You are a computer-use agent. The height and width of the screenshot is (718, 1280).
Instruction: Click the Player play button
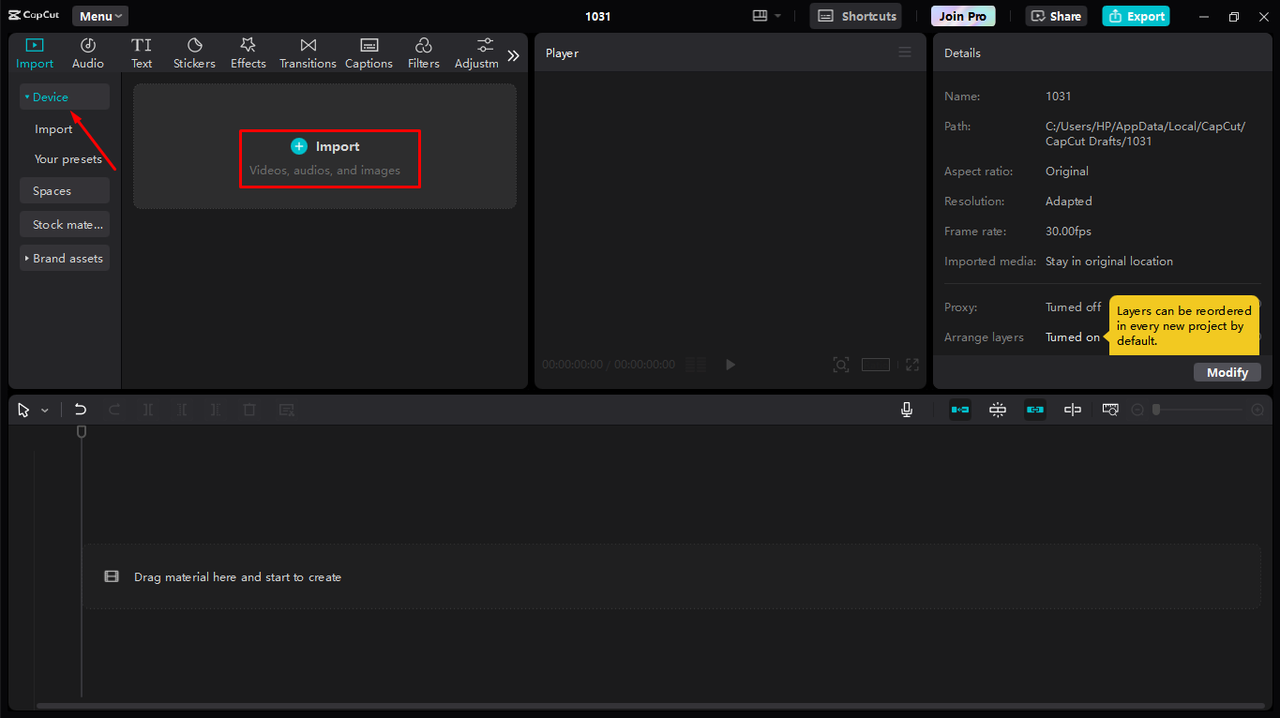click(730, 365)
